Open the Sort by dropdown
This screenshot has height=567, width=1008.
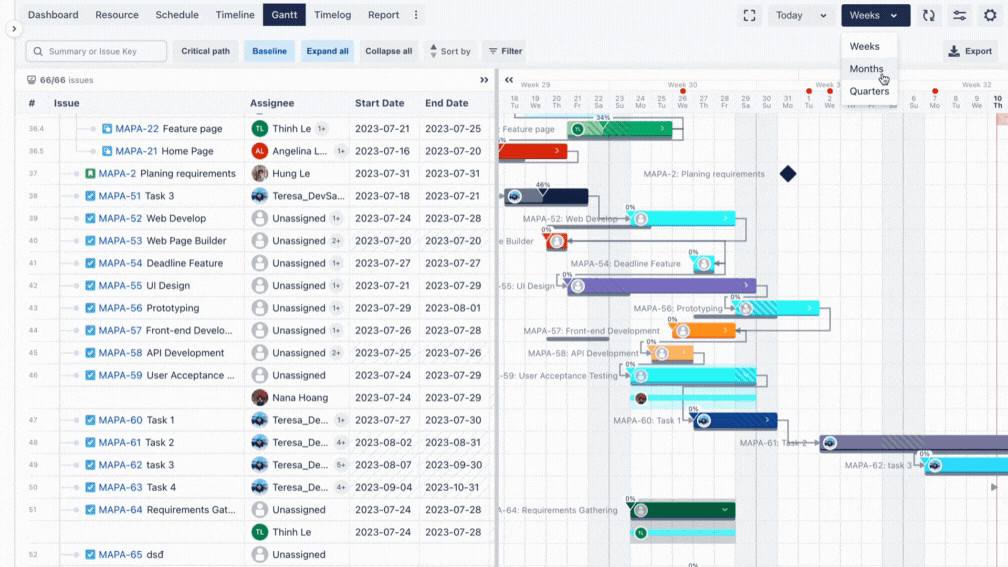[450, 51]
